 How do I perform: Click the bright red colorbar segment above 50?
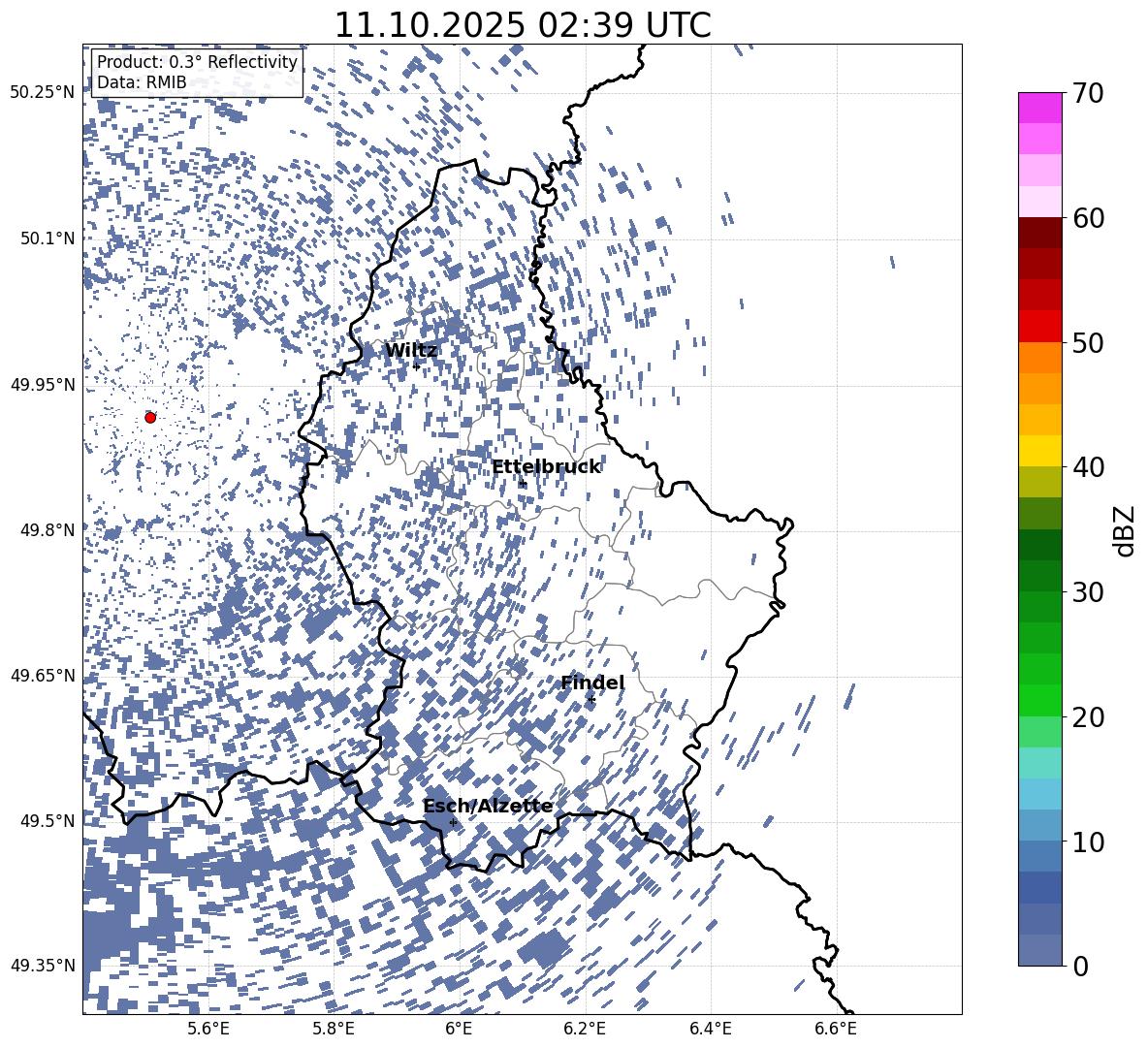[1039, 327]
